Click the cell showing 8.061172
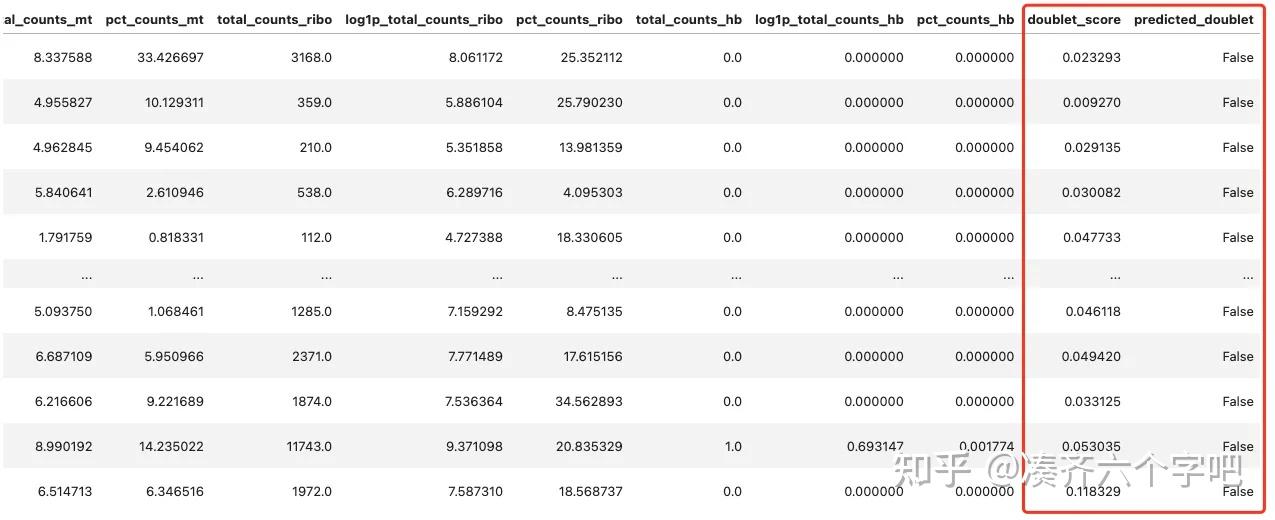 point(474,57)
